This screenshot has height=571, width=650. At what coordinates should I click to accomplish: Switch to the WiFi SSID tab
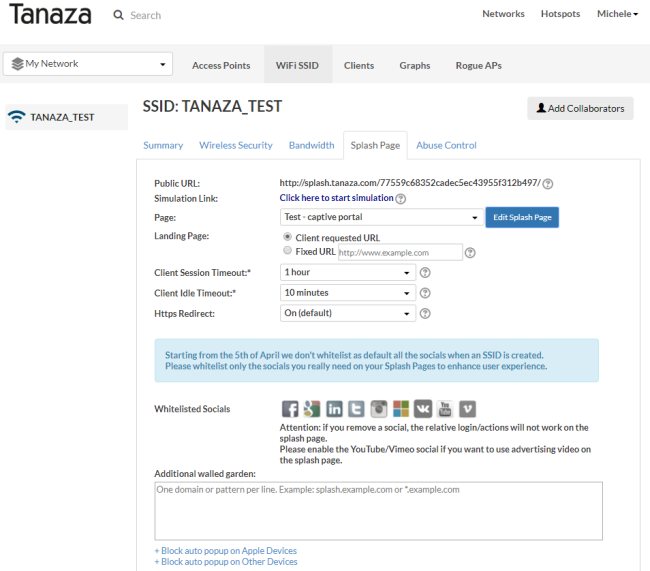[297, 66]
